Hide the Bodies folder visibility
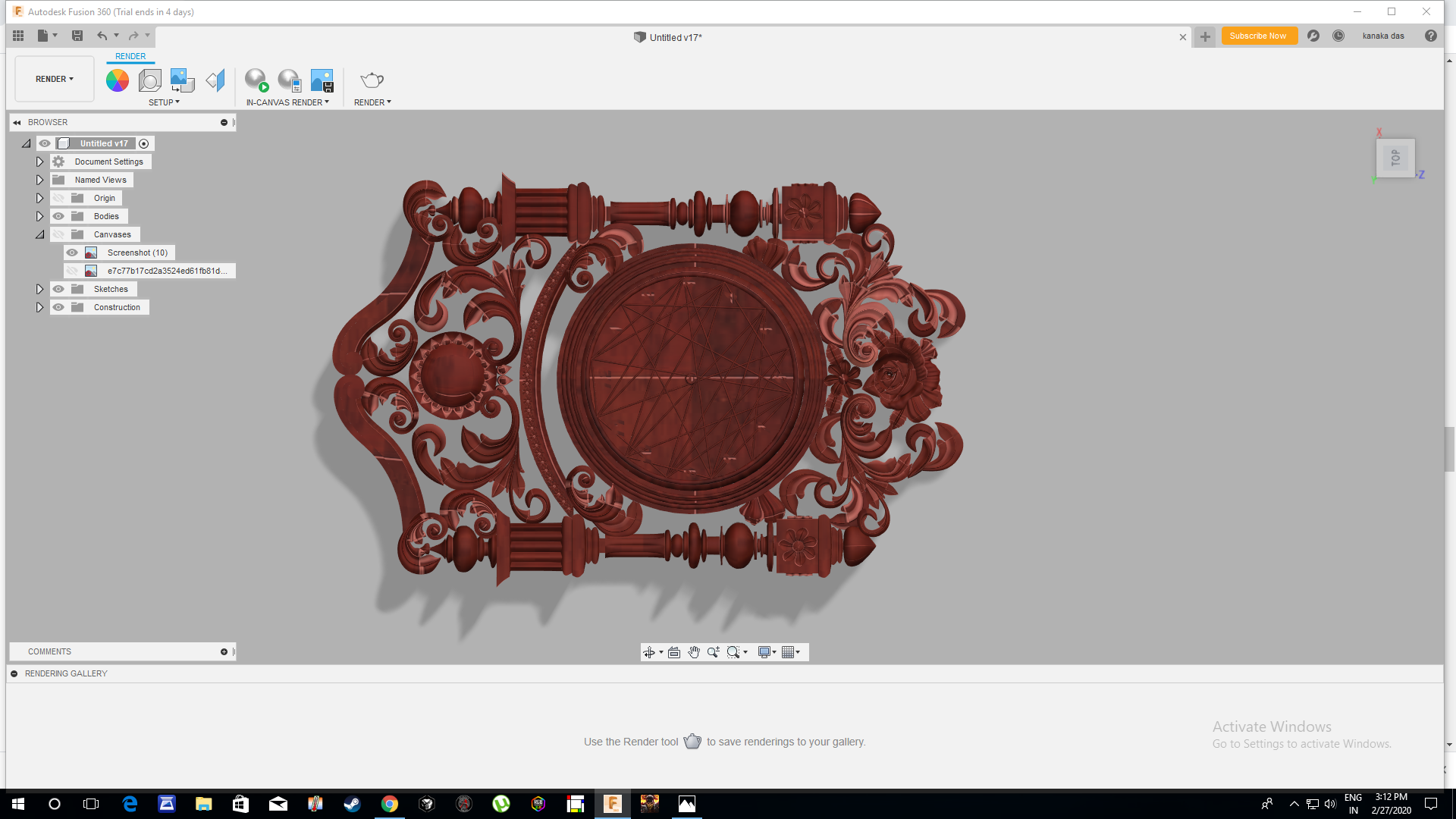This screenshot has height=819, width=1456. [x=58, y=216]
